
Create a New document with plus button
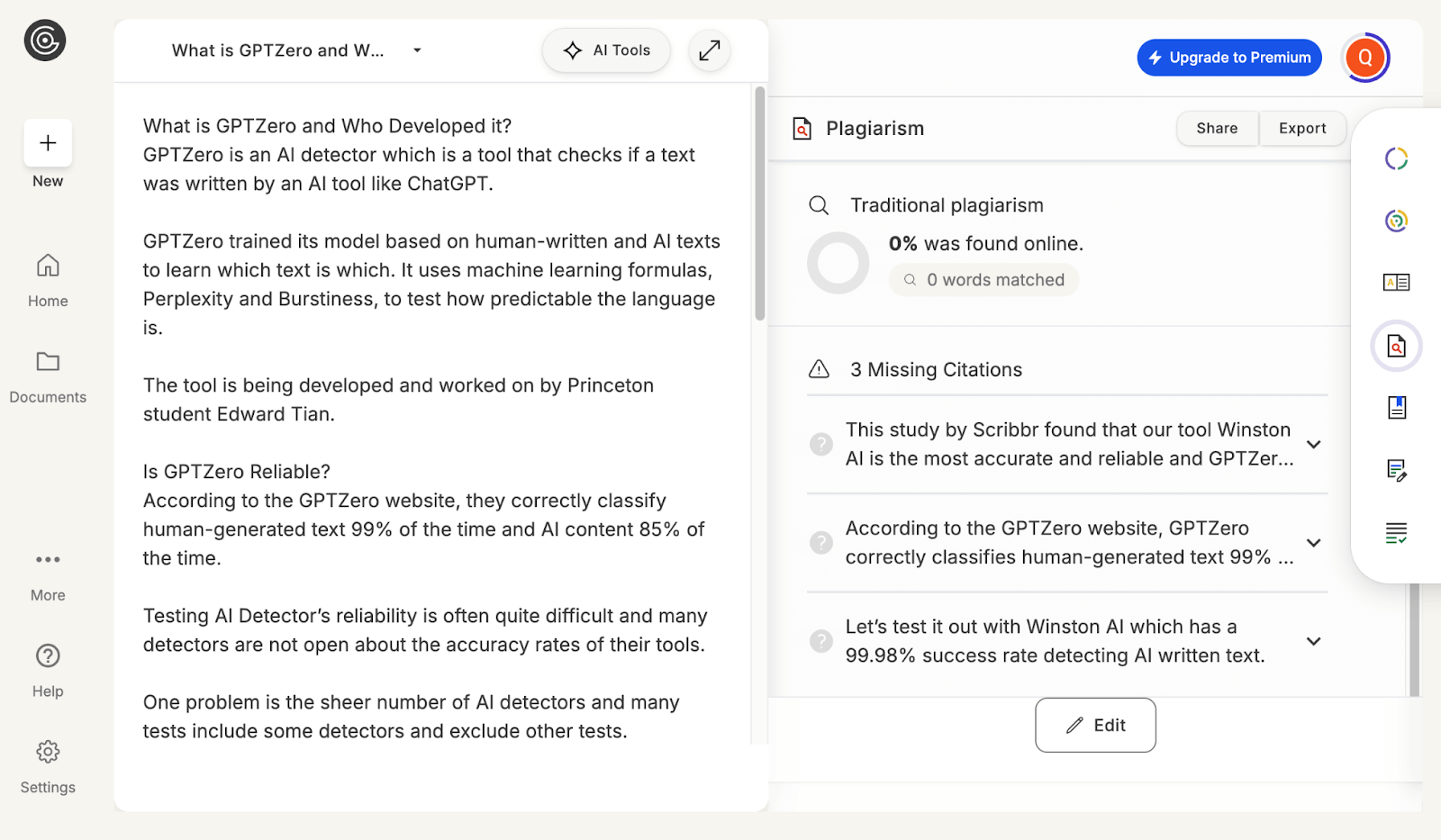[x=48, y=142]
